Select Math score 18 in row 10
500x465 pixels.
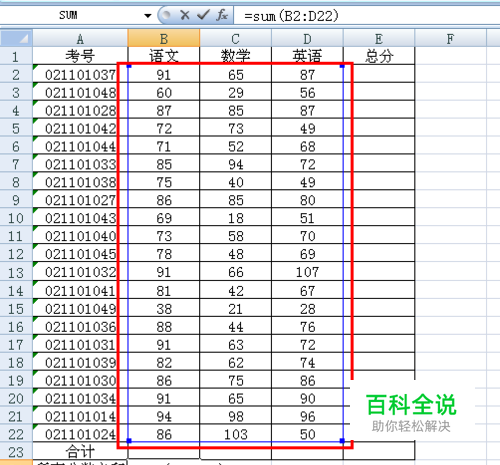[235, 218]
